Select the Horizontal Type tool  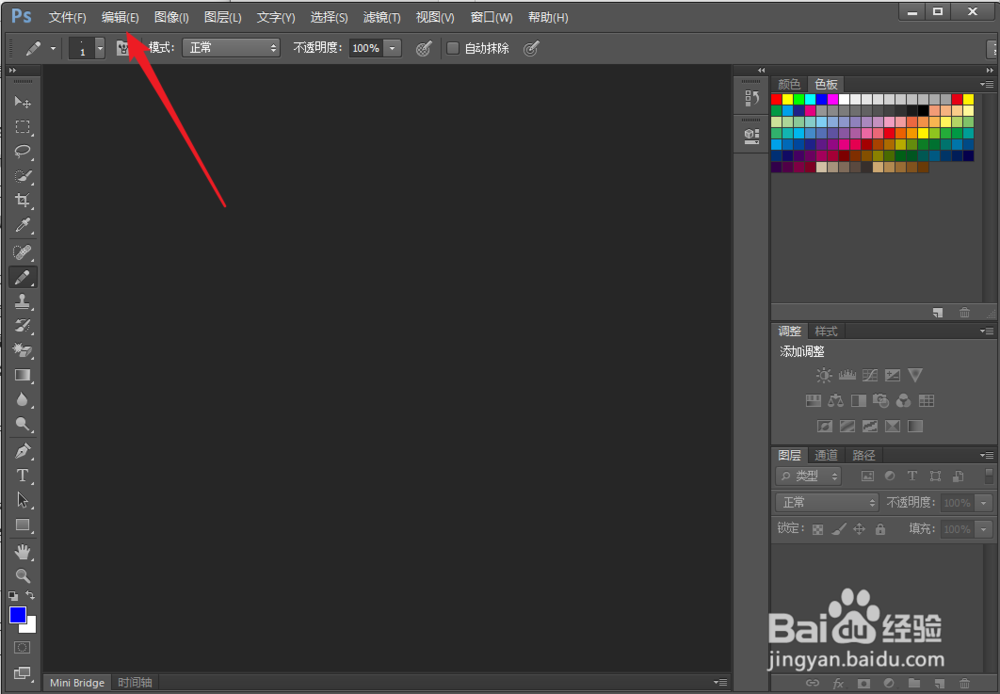[x=22, y=476]
